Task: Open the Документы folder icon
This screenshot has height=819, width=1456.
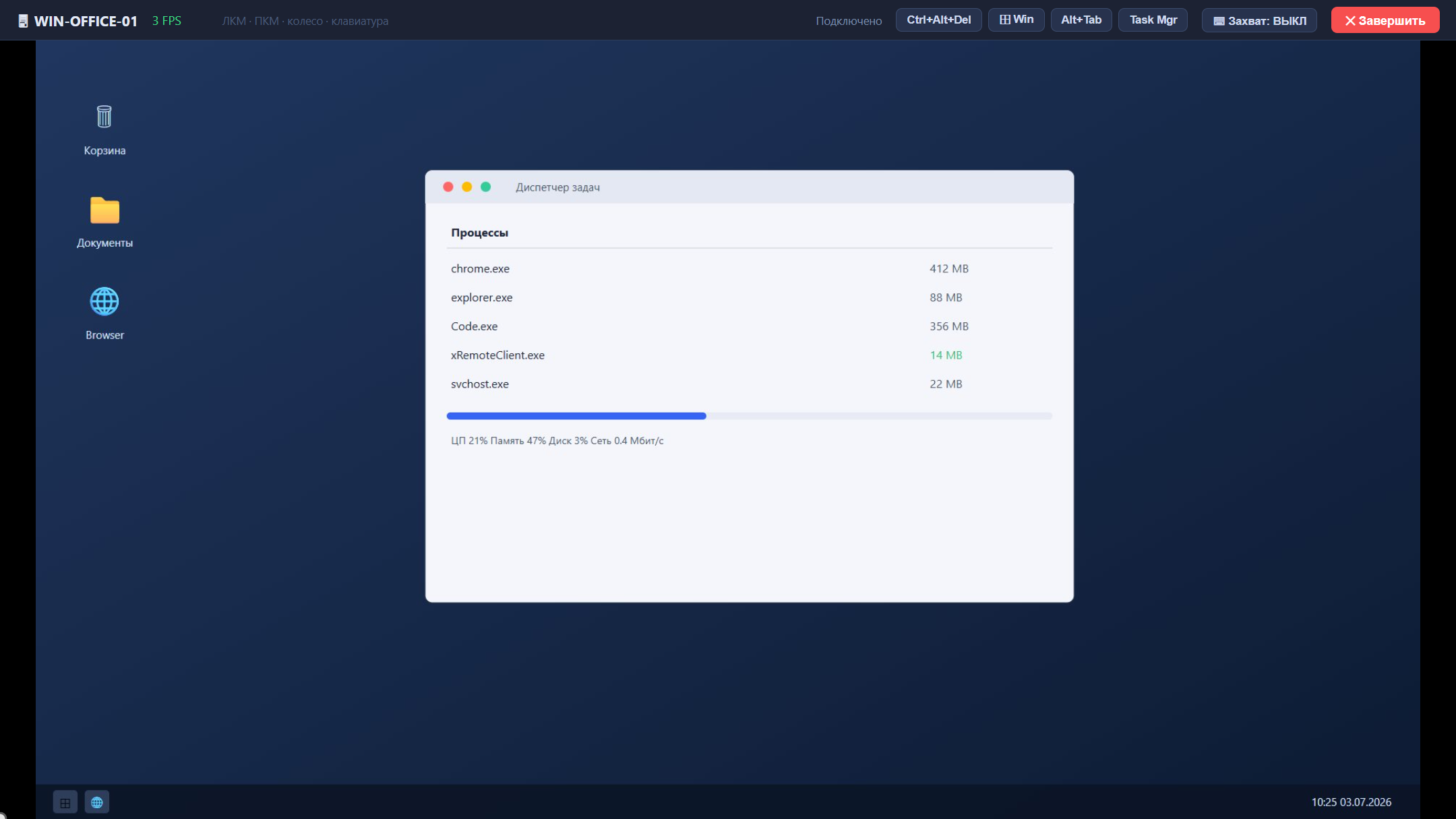Action: click(104, 222)
